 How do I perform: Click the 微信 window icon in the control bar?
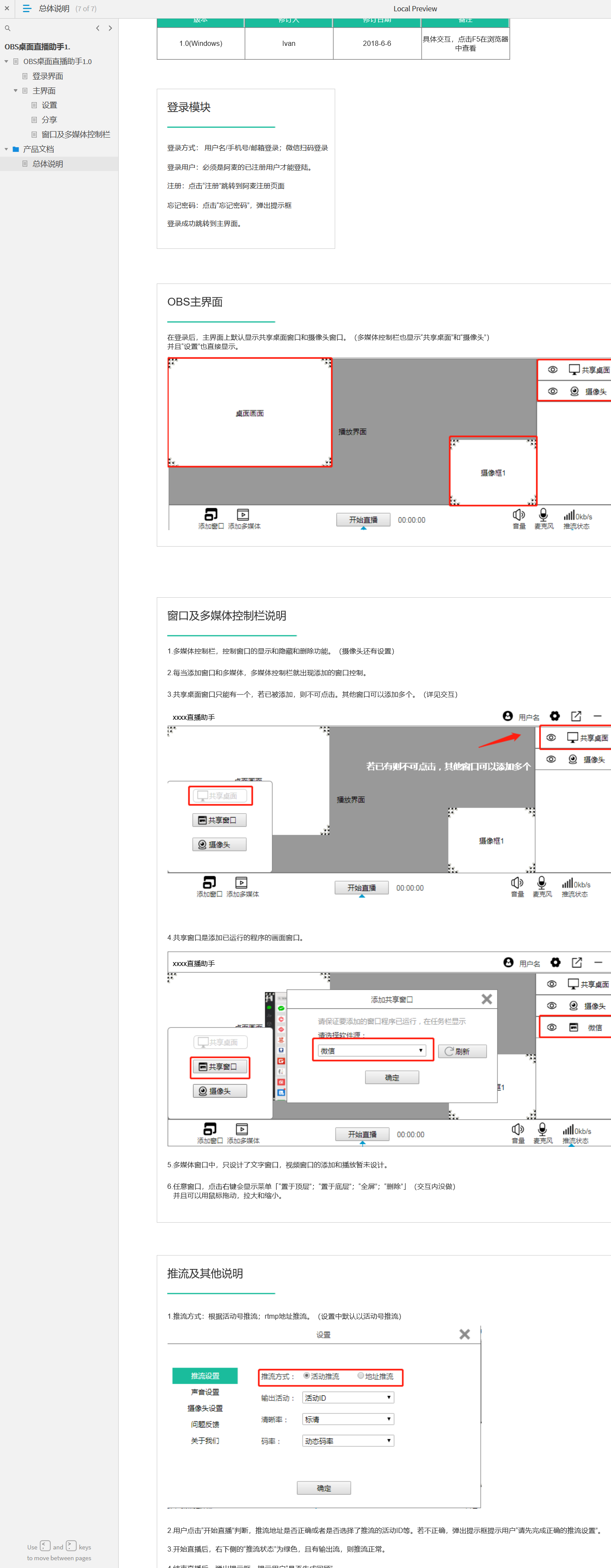[x=573, y=1027]
